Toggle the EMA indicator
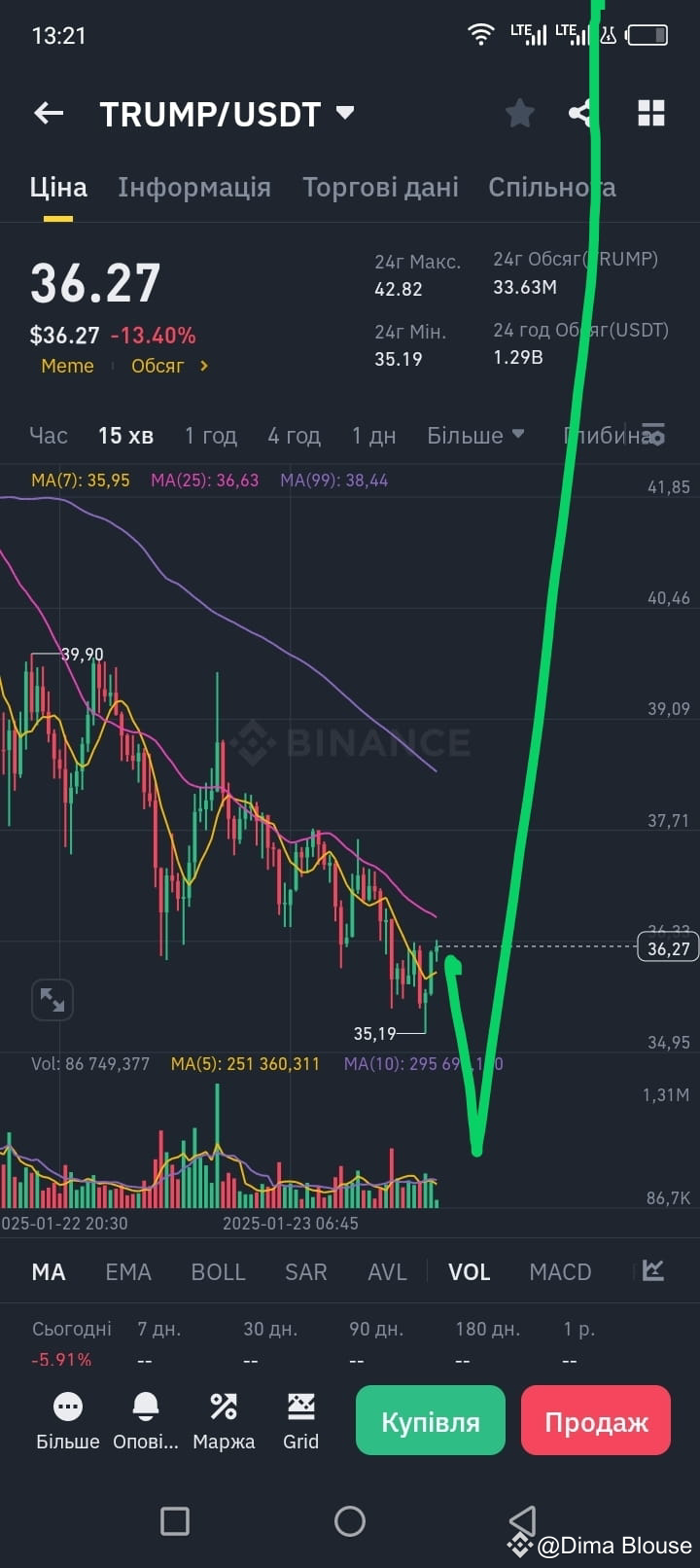The width and height of the screenshot is (700, 1568). click(128, 1271)
